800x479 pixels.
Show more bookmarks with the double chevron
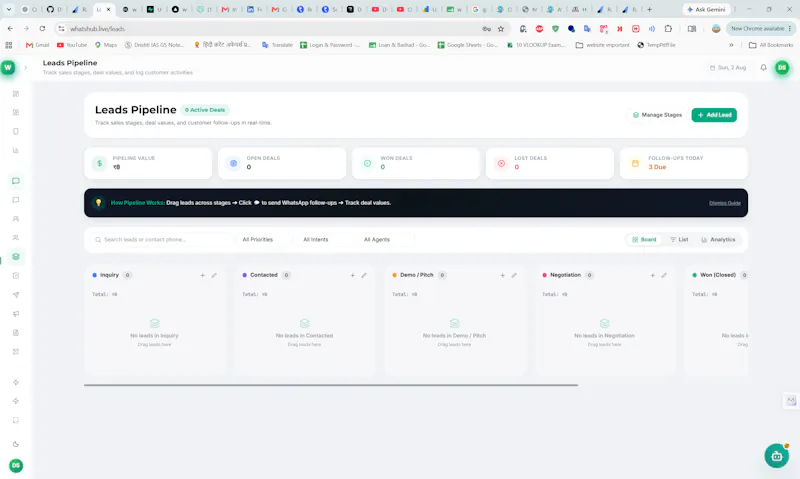[731, 45]
